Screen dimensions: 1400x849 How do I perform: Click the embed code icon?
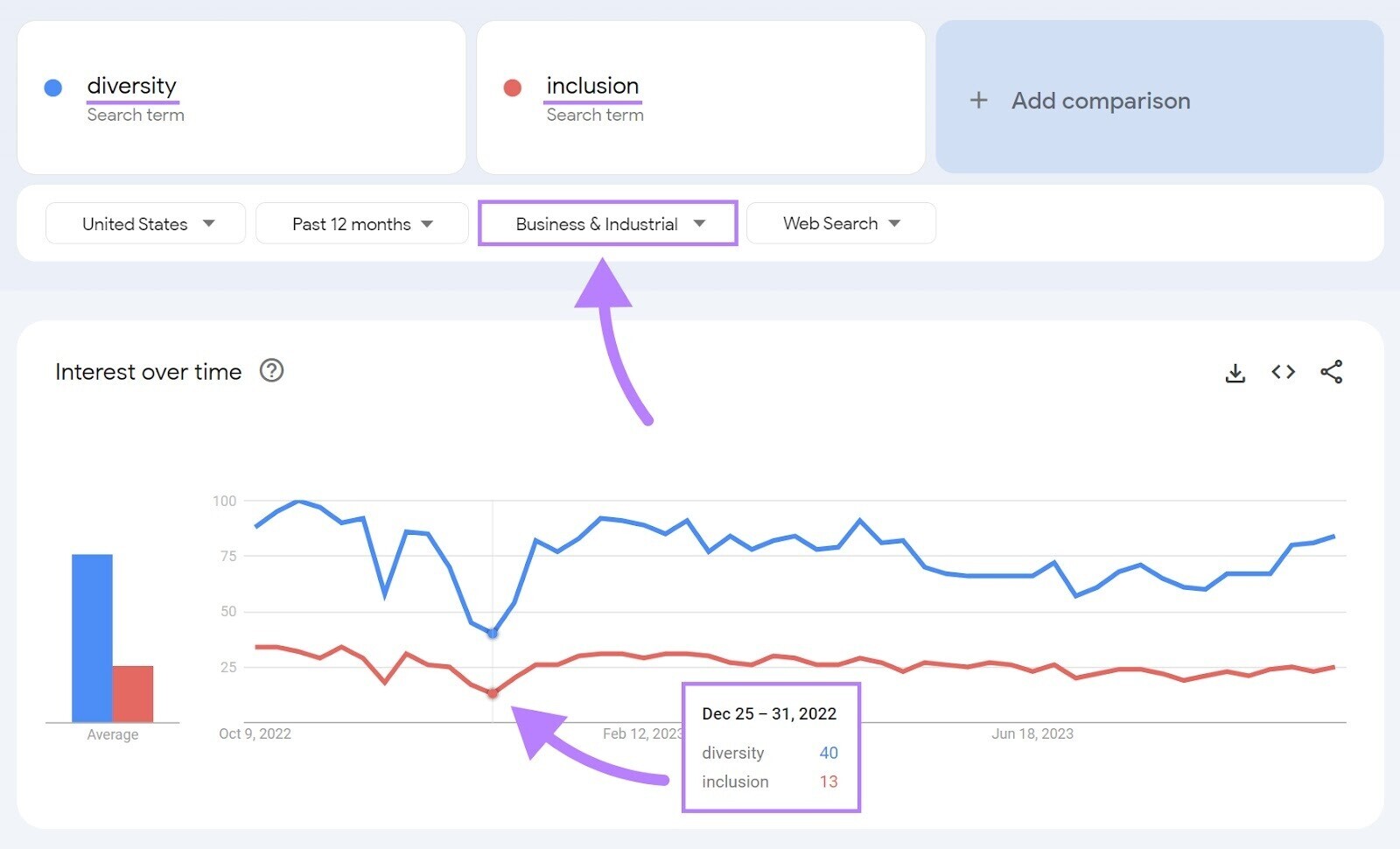point(1283,372)
